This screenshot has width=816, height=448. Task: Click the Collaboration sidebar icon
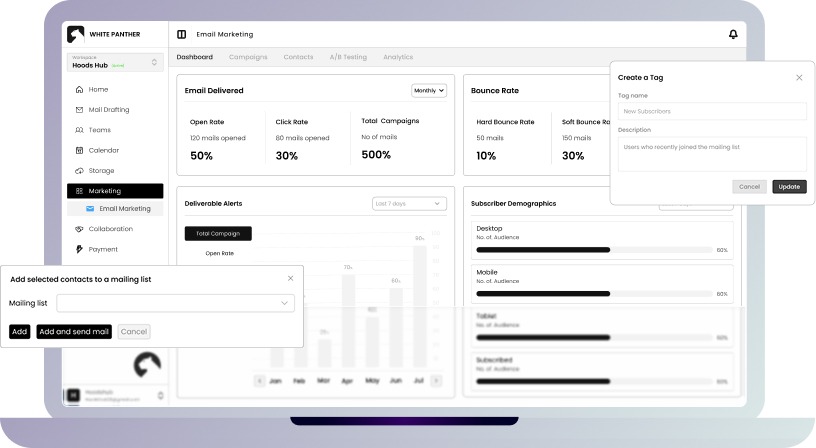[x=79, y=229]
